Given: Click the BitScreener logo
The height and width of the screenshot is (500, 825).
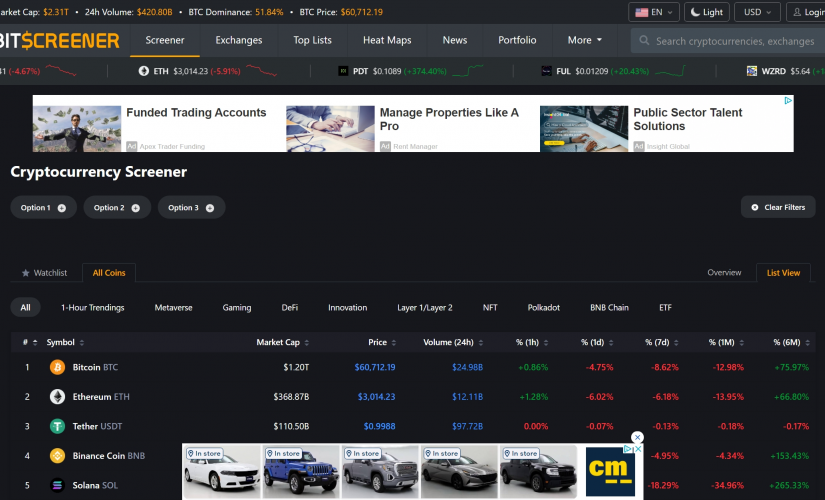Looking at the screenshot, I should tap(59, 41).
